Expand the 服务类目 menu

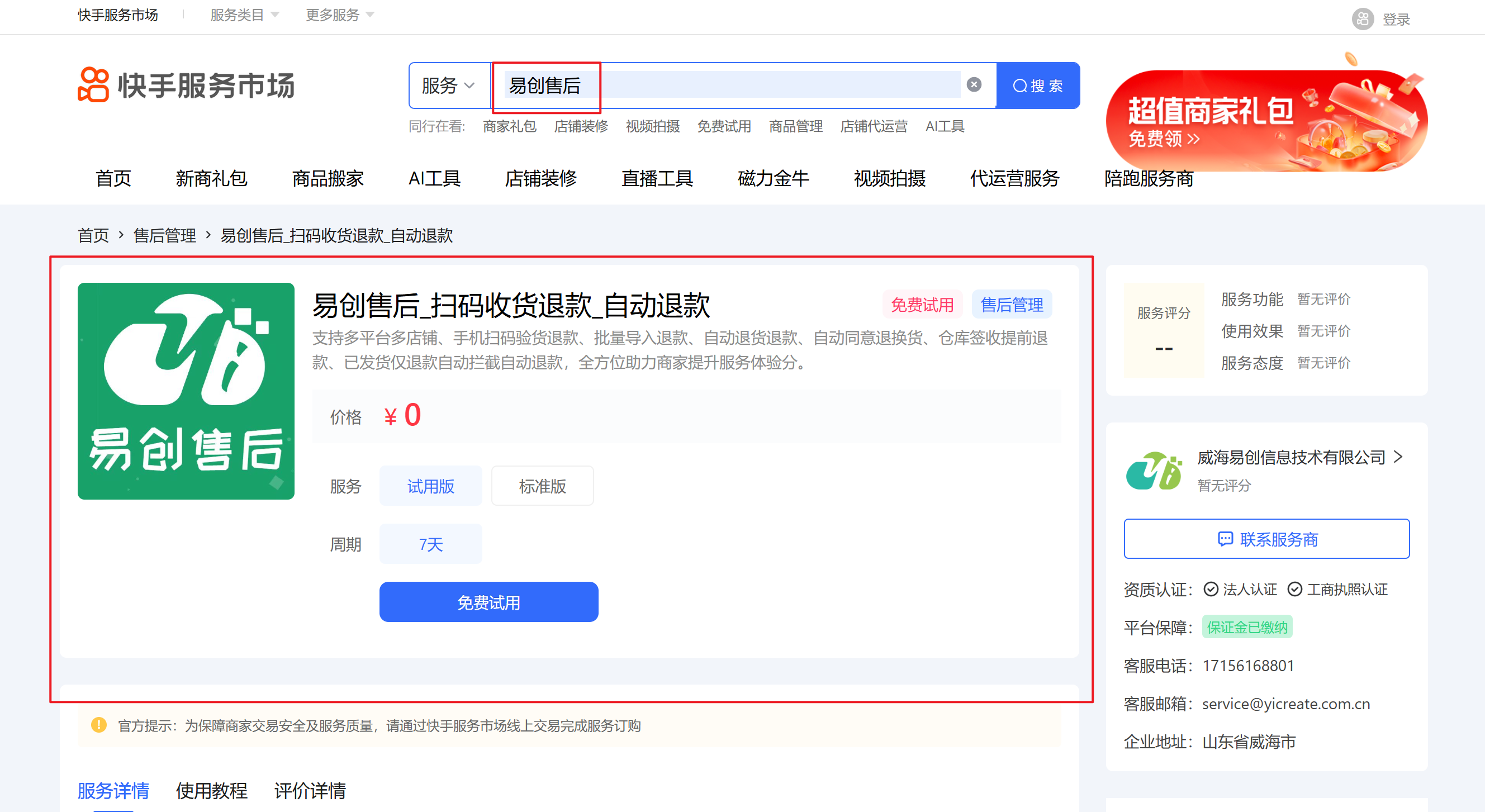click(244, 15)
